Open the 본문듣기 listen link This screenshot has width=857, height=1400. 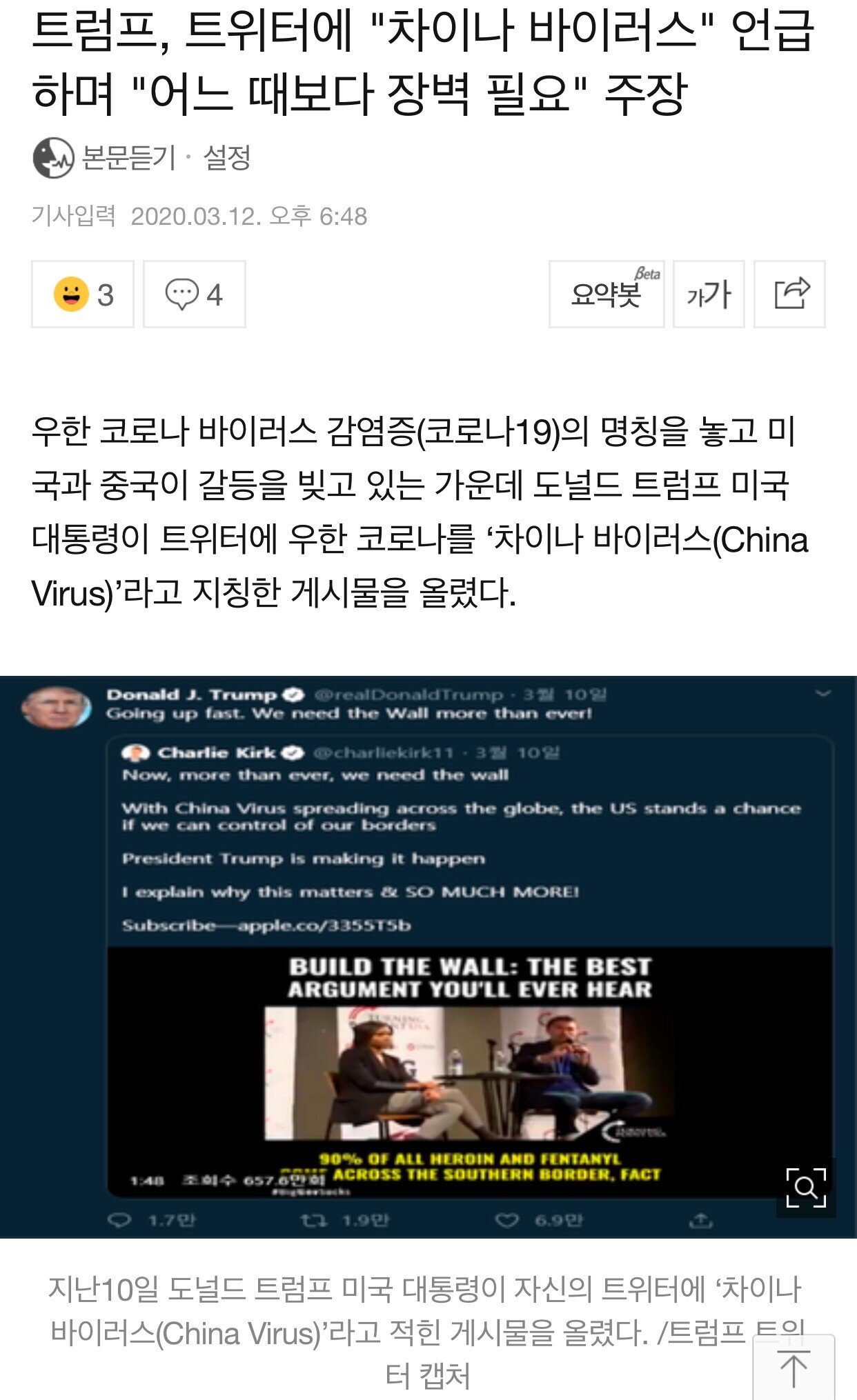[129, 158]
